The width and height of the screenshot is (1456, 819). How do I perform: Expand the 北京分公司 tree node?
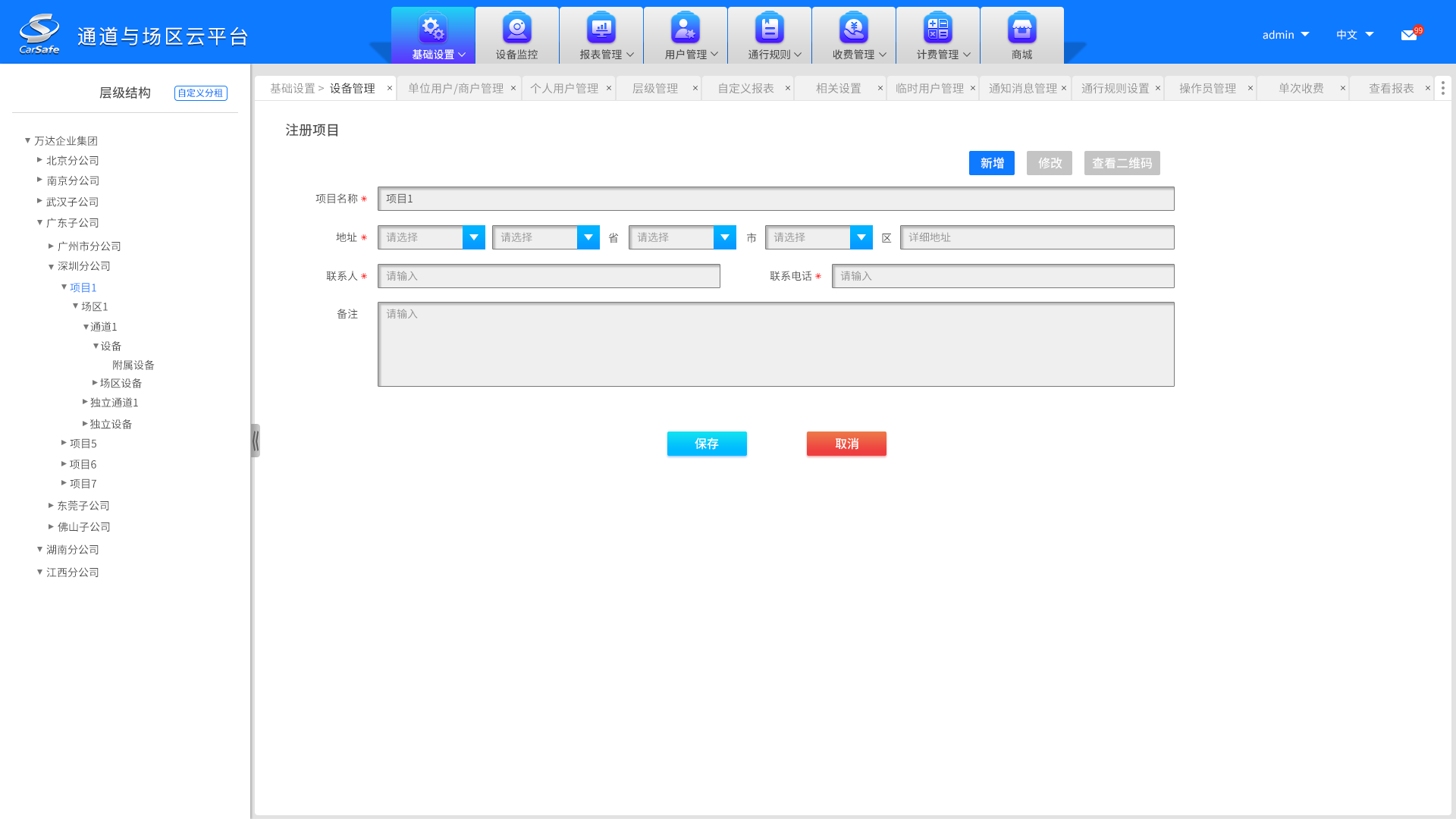[40, 160]
